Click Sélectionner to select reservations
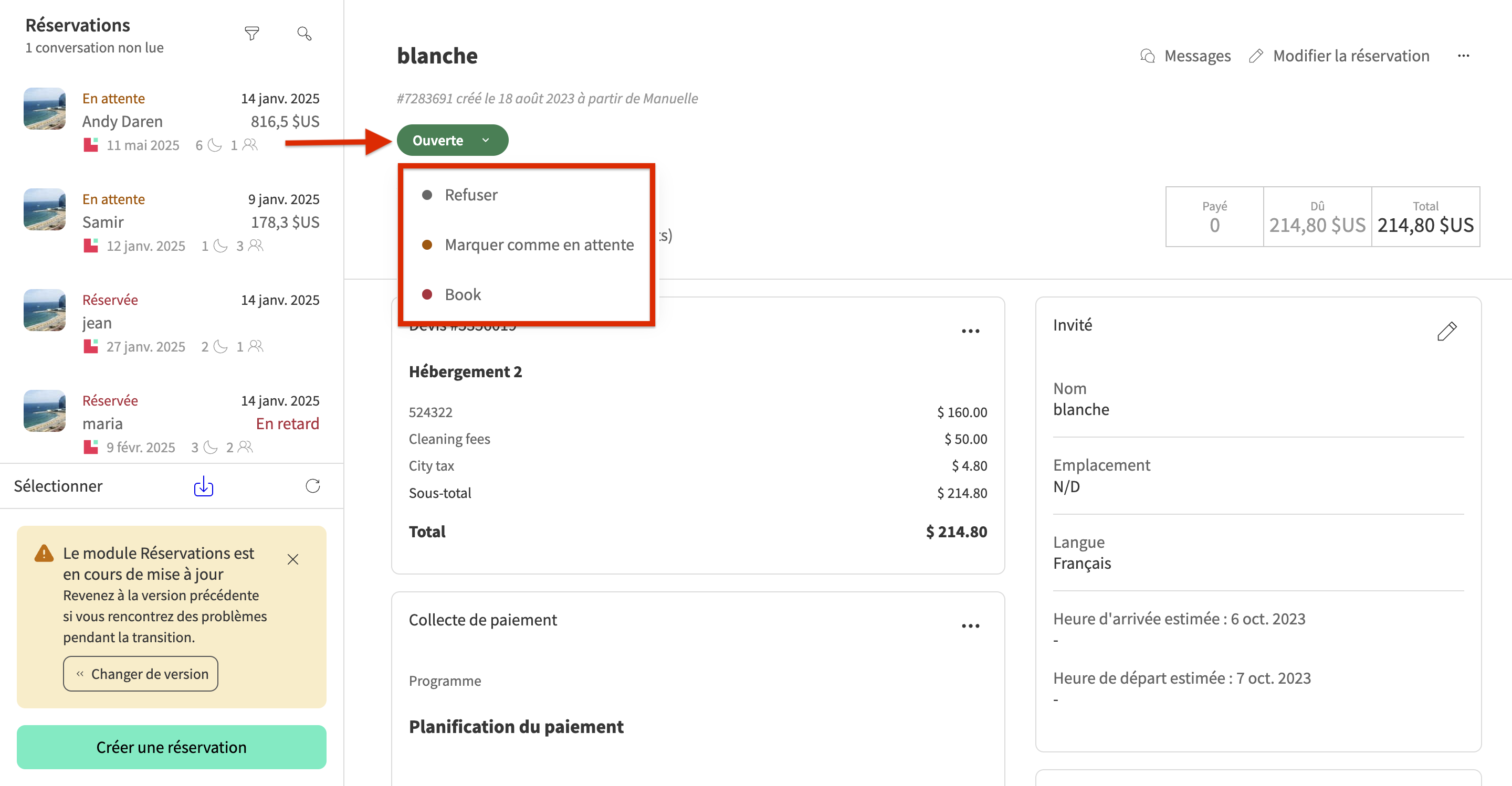1512x786 pixels. pyautogui.click(x=58, y=486)
